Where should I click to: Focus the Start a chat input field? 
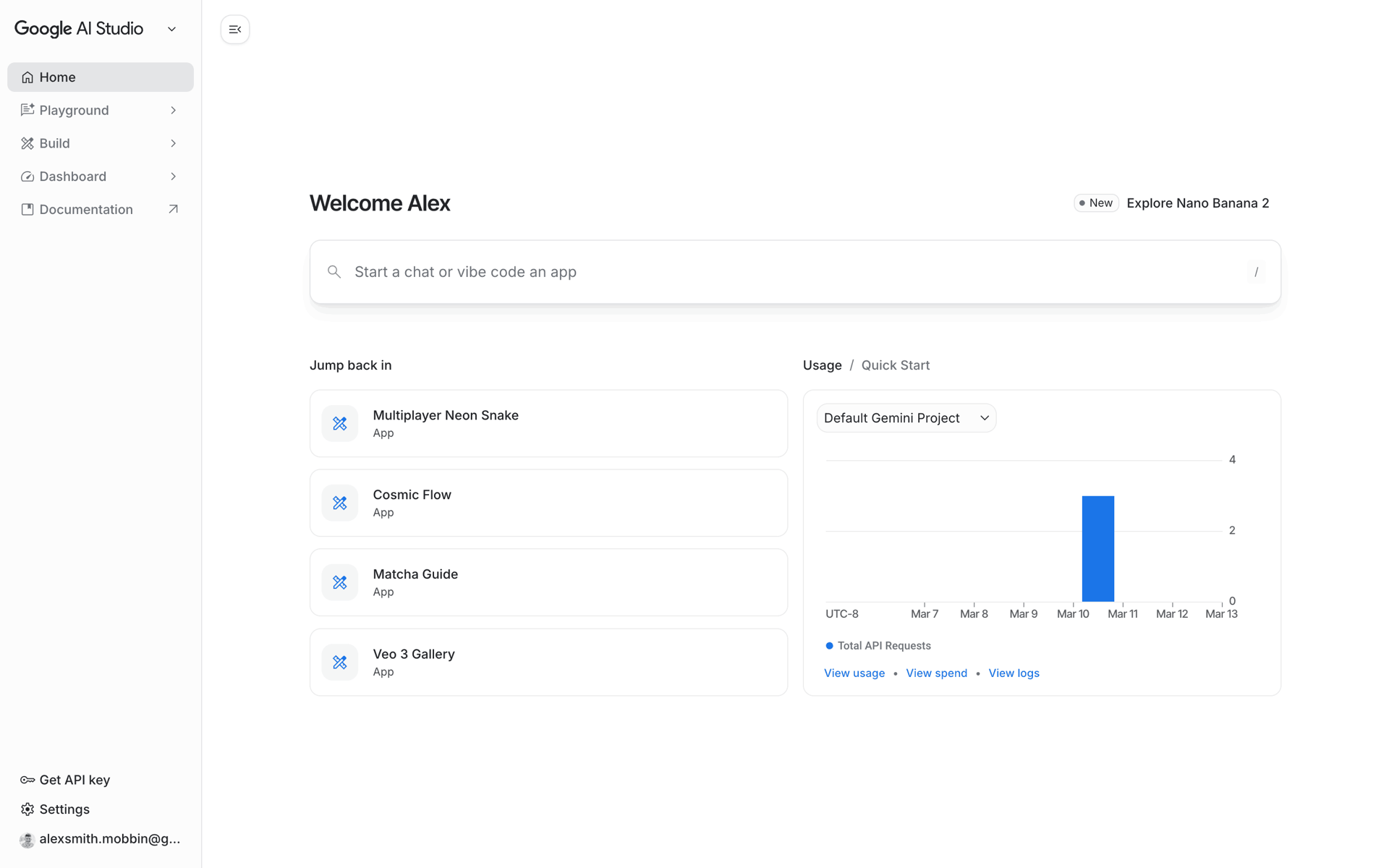pyautogui.click(x=795, y=272)
